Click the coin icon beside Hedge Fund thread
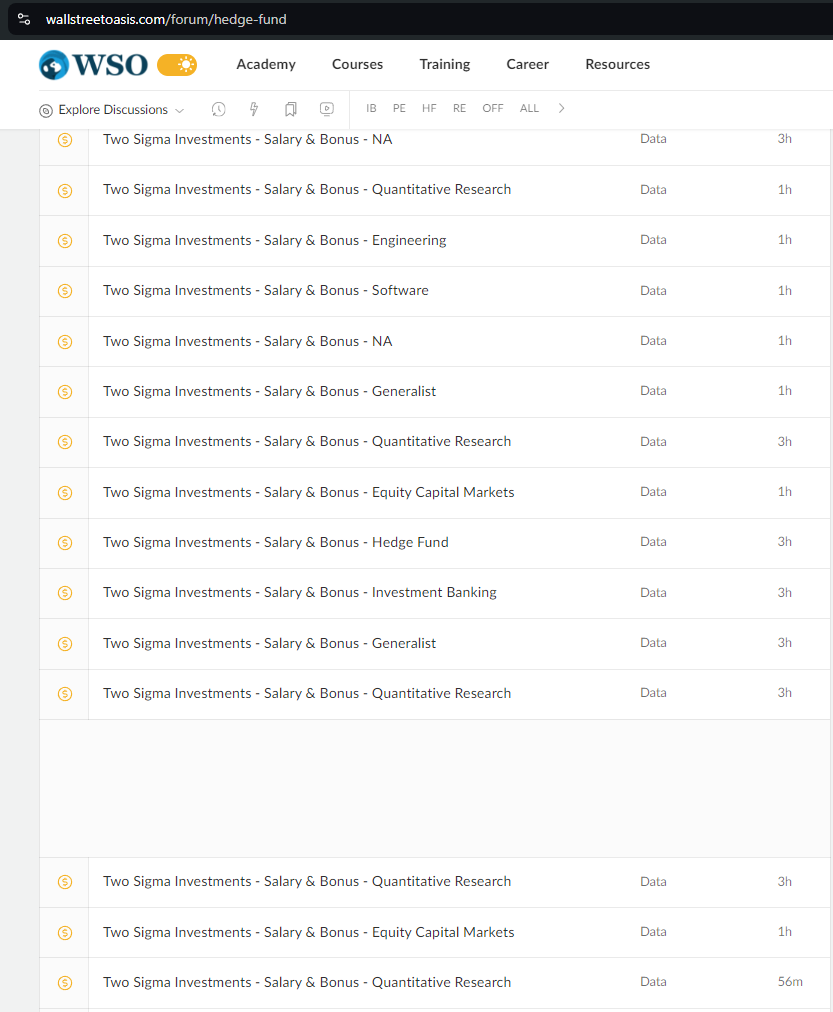833x1012 pixels. [65, 543]
